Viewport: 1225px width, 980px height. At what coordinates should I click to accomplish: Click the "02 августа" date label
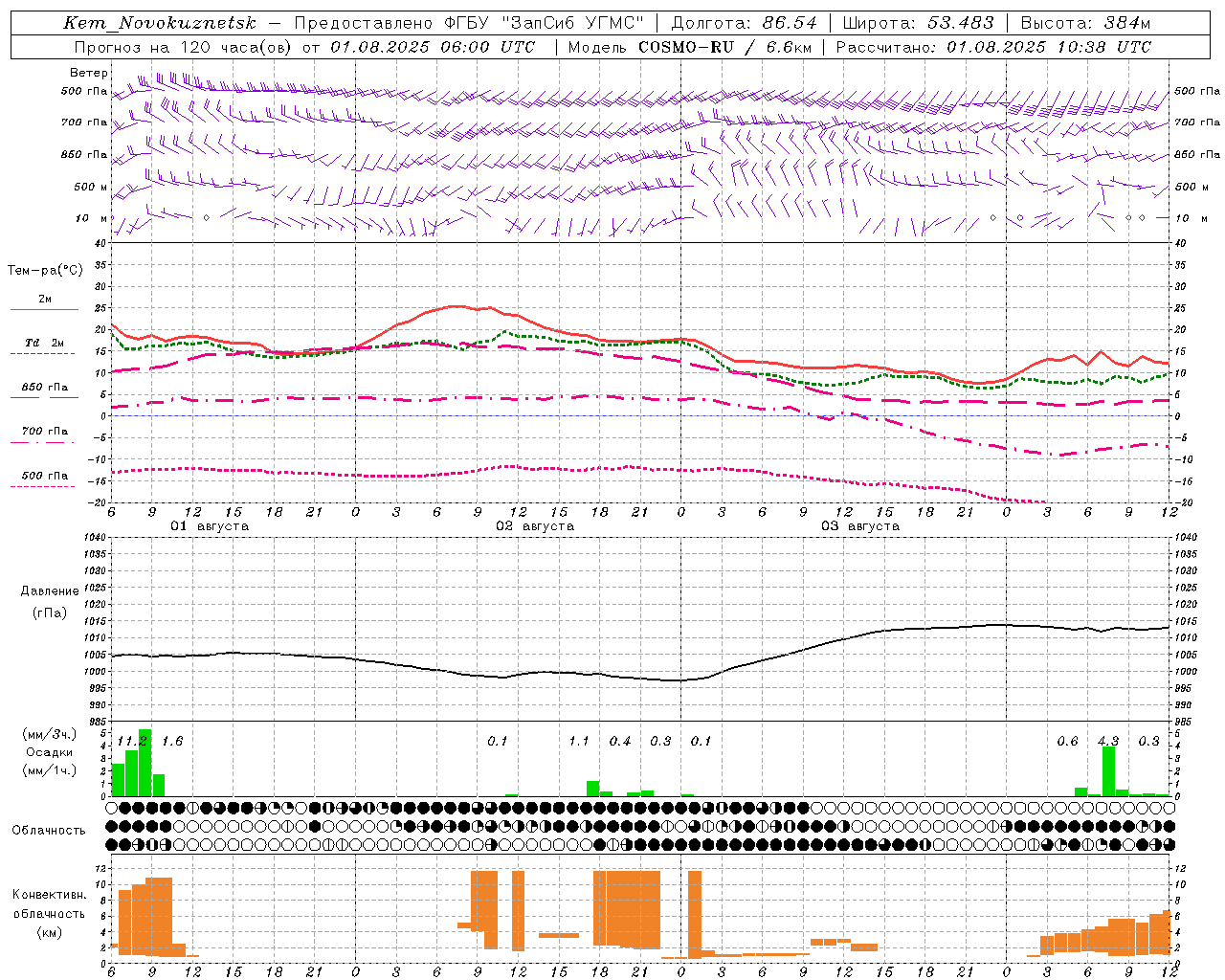tap(535, 526)
